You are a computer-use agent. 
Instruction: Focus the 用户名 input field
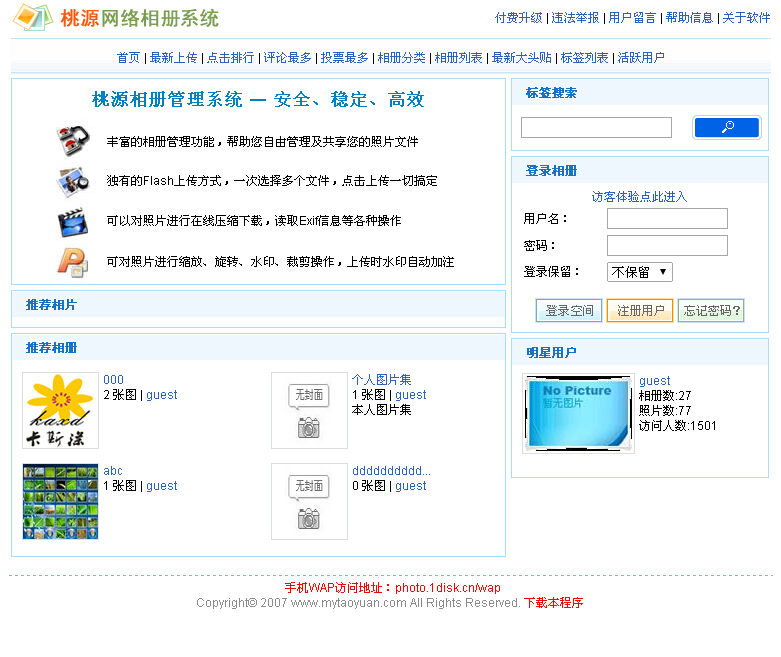(667, 219)
